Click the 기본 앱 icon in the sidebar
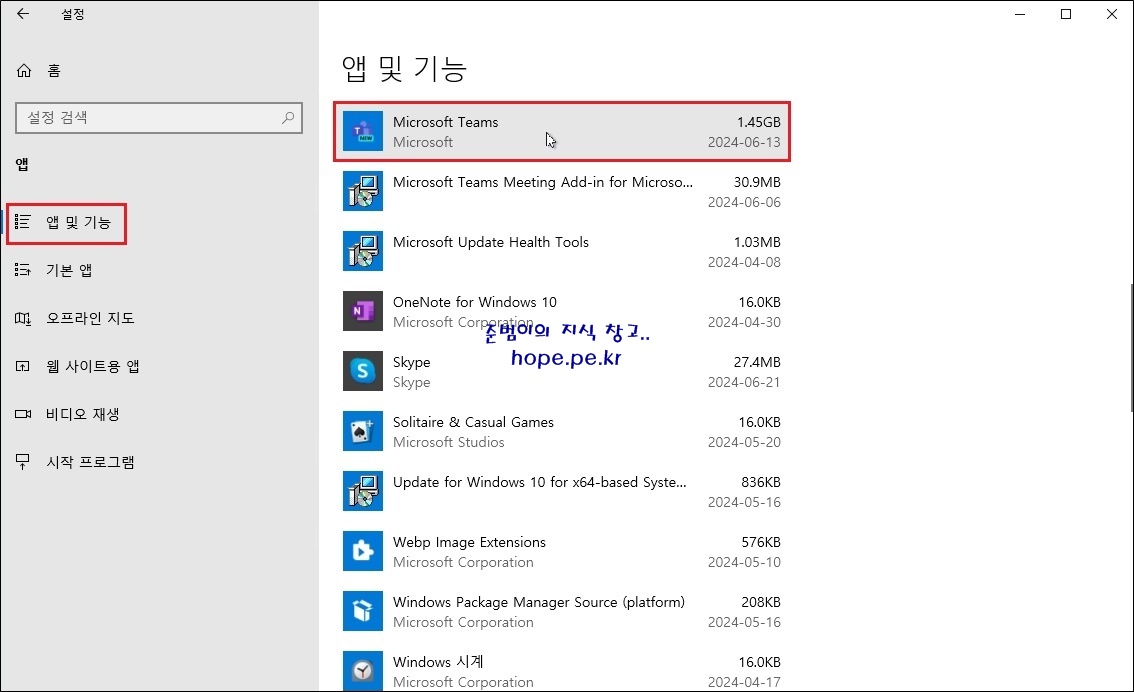1134x692 pixels. (x=23, y=270)
